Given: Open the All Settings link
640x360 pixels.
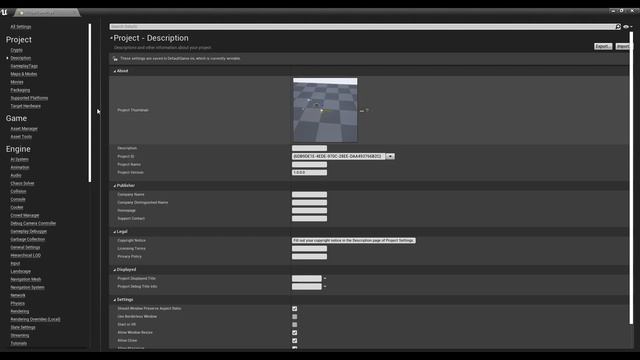Looking at the screenshot, I should 21,27.
